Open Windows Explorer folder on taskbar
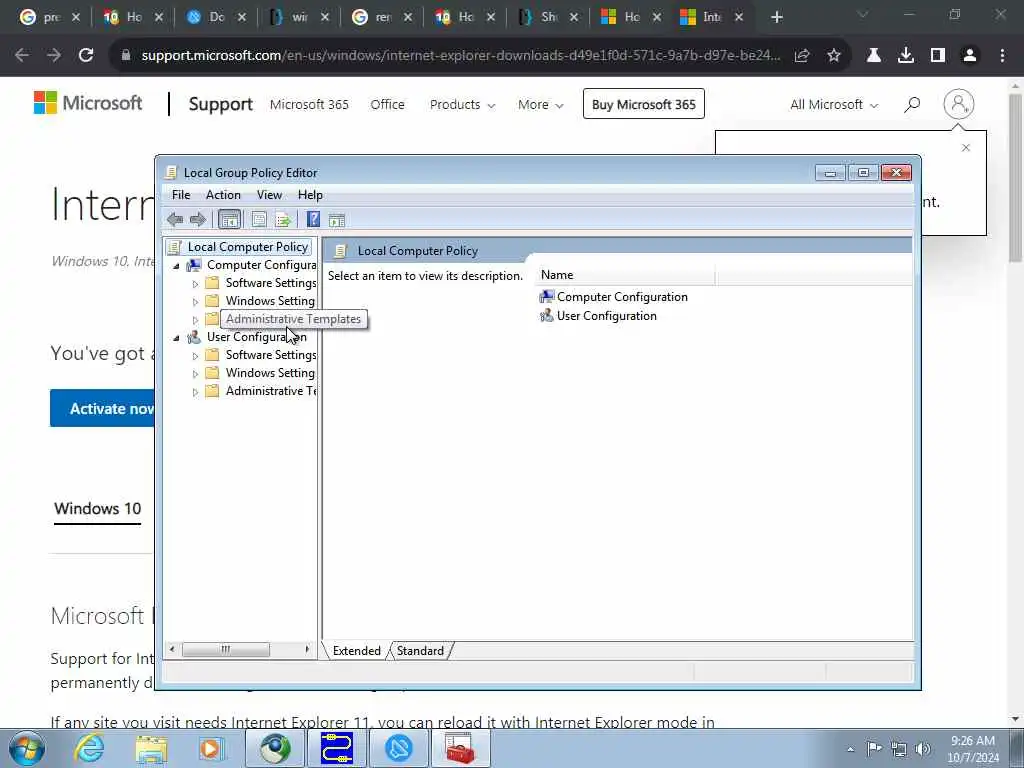Image resolution: width=1024 pixels, height=768 pixels. [152, 748]
